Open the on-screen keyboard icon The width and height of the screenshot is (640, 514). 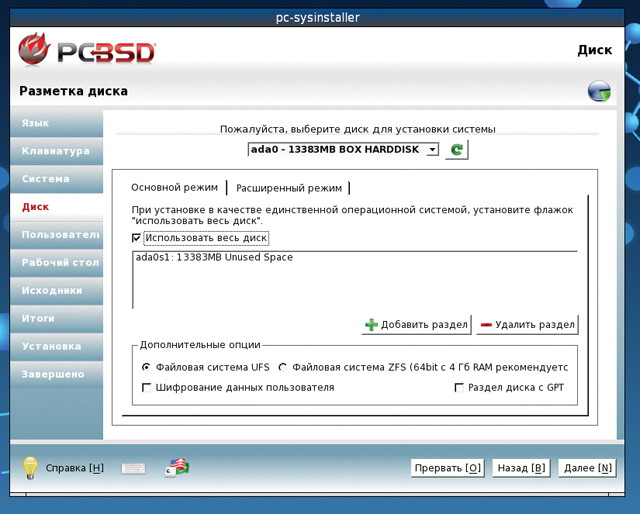(x=133, y=468)
